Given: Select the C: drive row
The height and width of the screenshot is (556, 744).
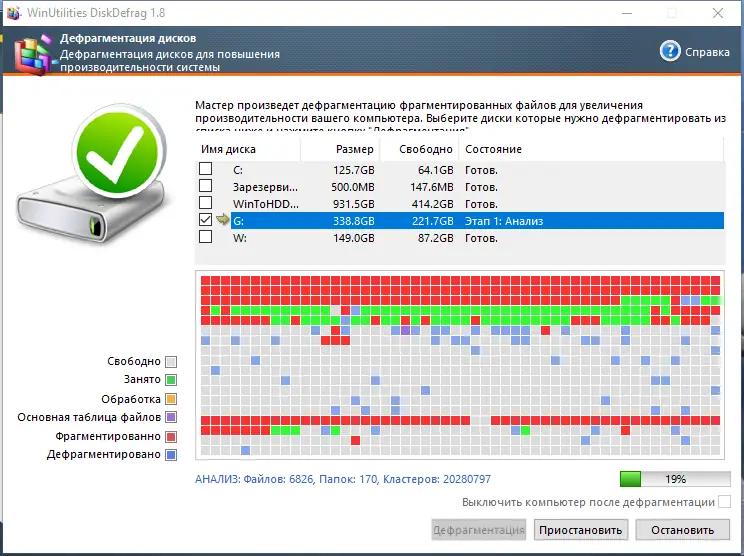Looking at the screenshot, I should coord(460,170).
